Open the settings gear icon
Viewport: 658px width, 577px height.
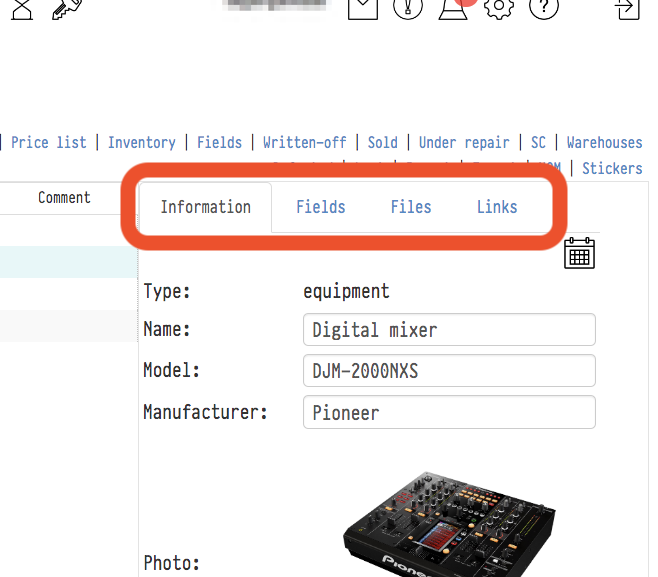coord(498,7)
